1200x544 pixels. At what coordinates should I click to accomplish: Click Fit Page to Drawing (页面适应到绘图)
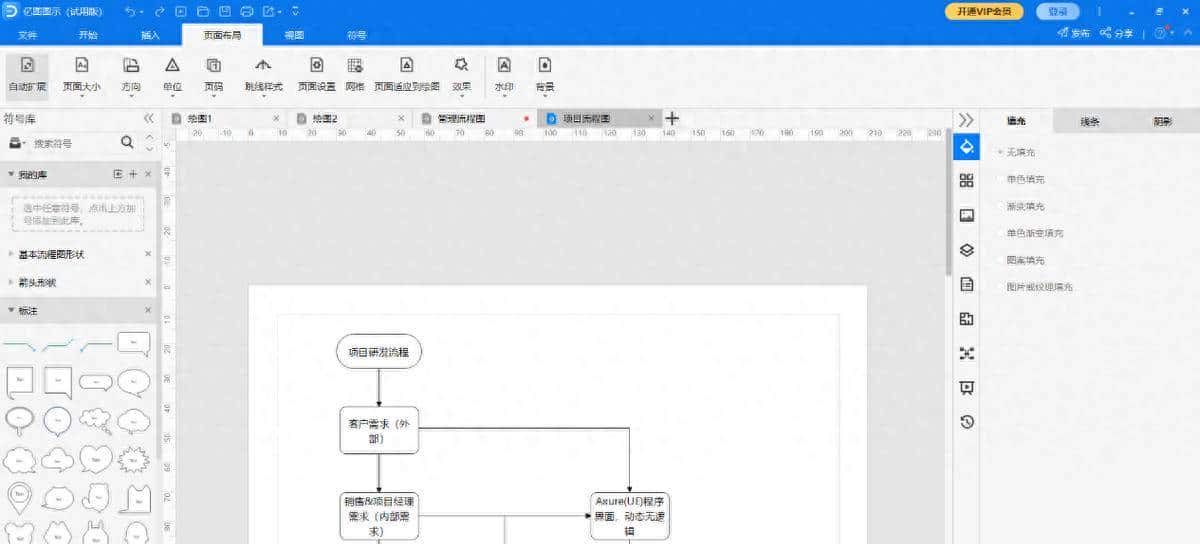pos(407,74)
